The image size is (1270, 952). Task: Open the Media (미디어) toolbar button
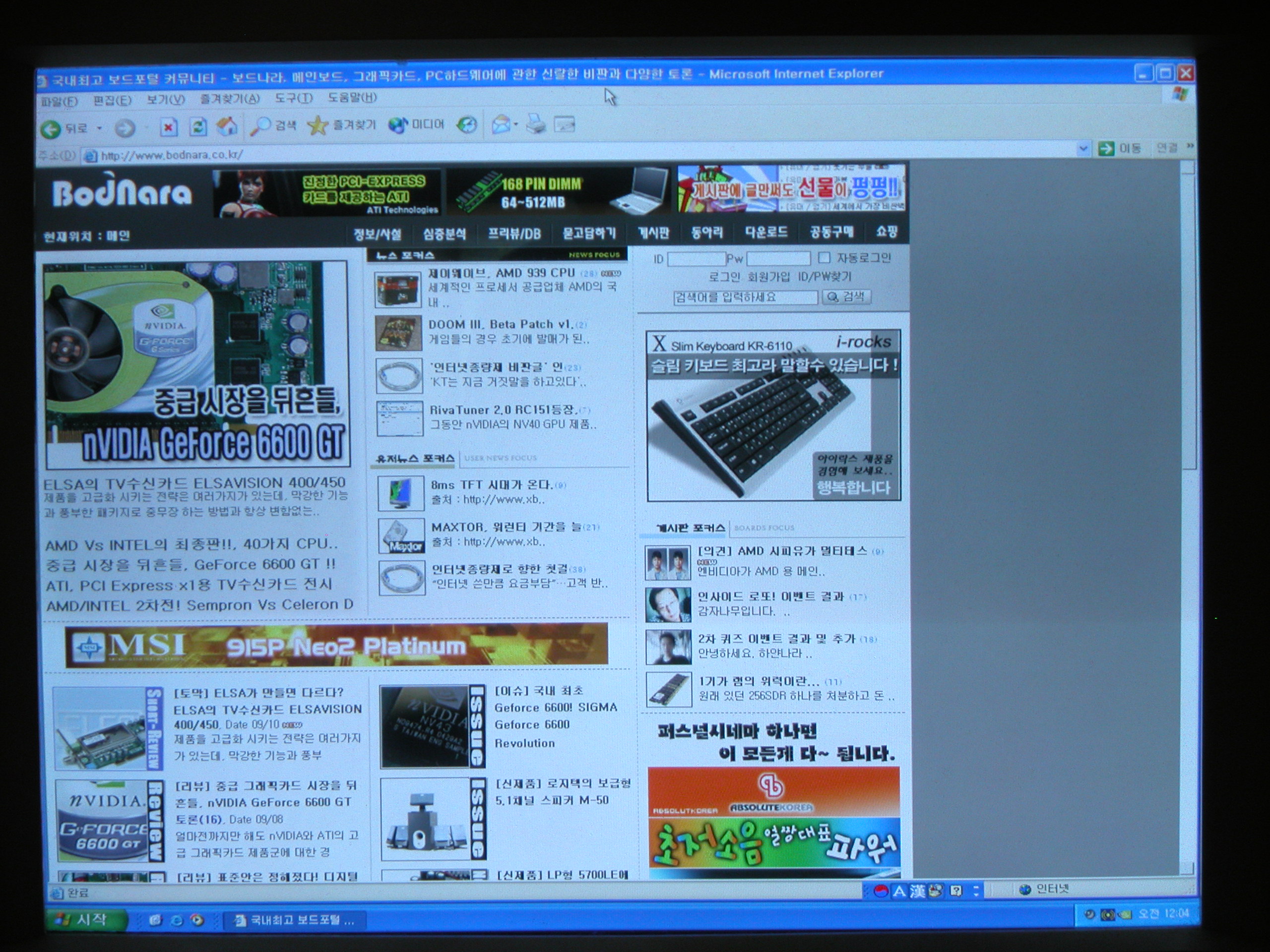[416, 124]
